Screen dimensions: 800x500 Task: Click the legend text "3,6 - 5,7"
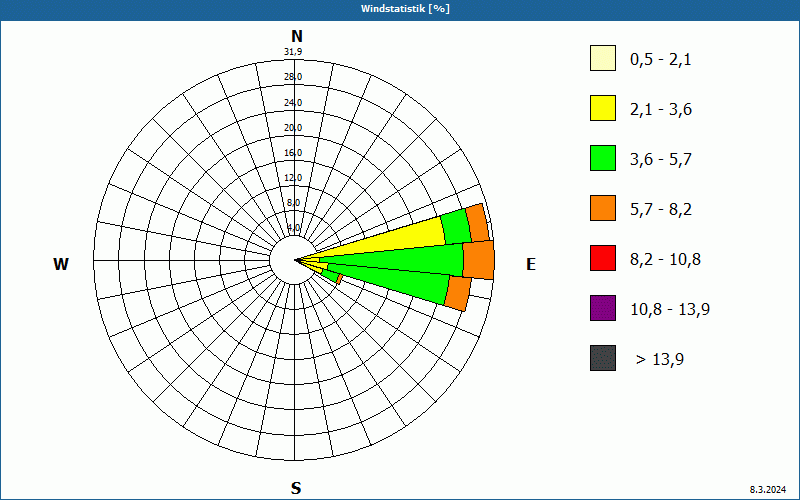(661, 160)
